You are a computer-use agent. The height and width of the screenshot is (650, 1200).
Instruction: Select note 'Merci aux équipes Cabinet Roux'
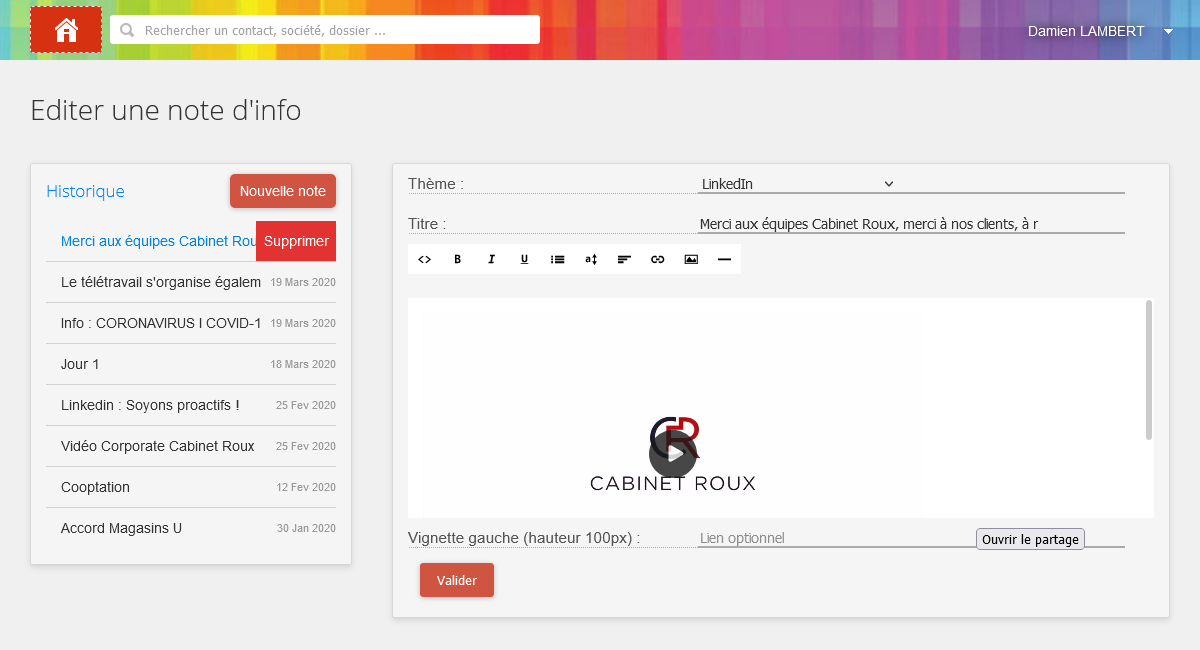(x=159, y=241)
